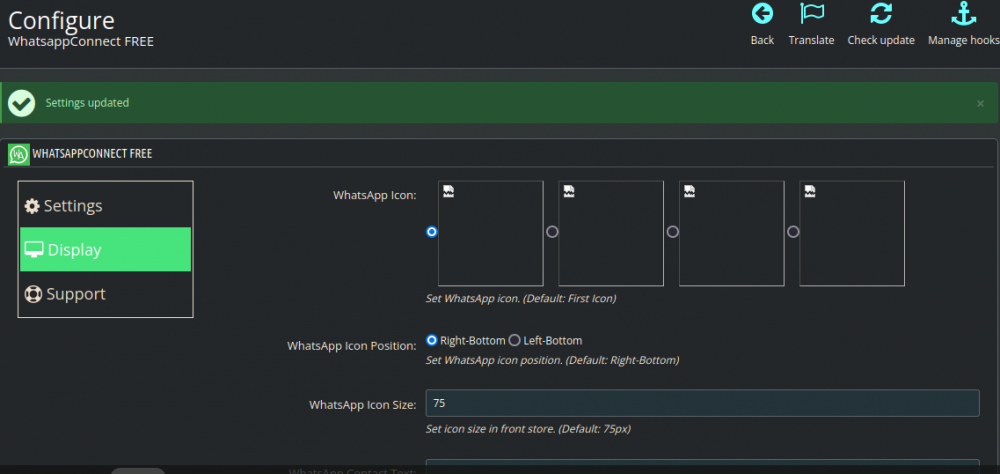This screenshot has height=474, width=1000.
Task: Choose Left-Bottom icon position
Action: [x=515, y=340]
